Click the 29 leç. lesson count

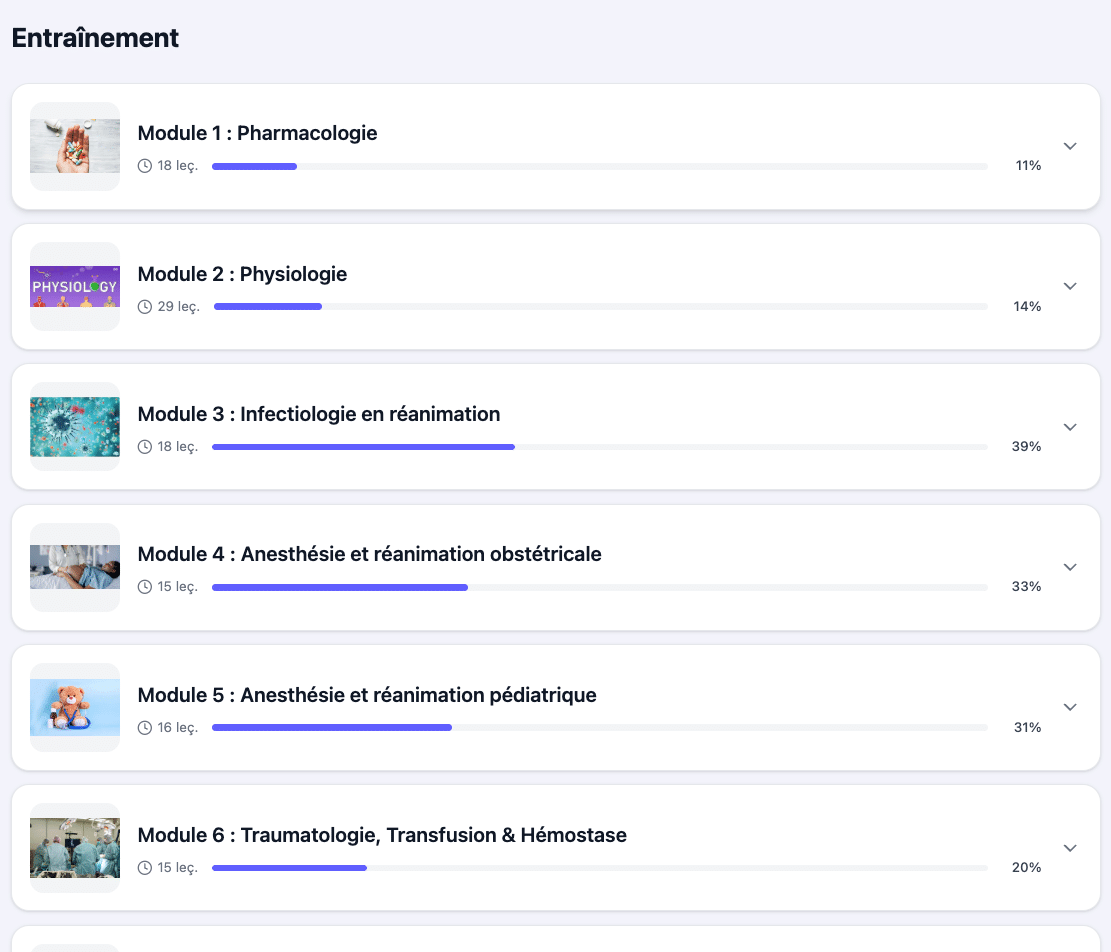(x=179, y=307)
